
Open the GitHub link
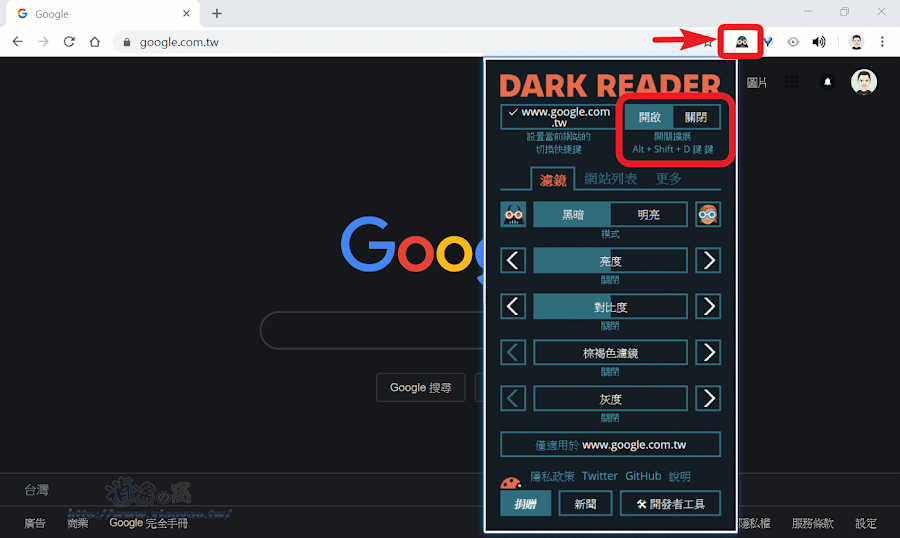(x=643, y=476)
